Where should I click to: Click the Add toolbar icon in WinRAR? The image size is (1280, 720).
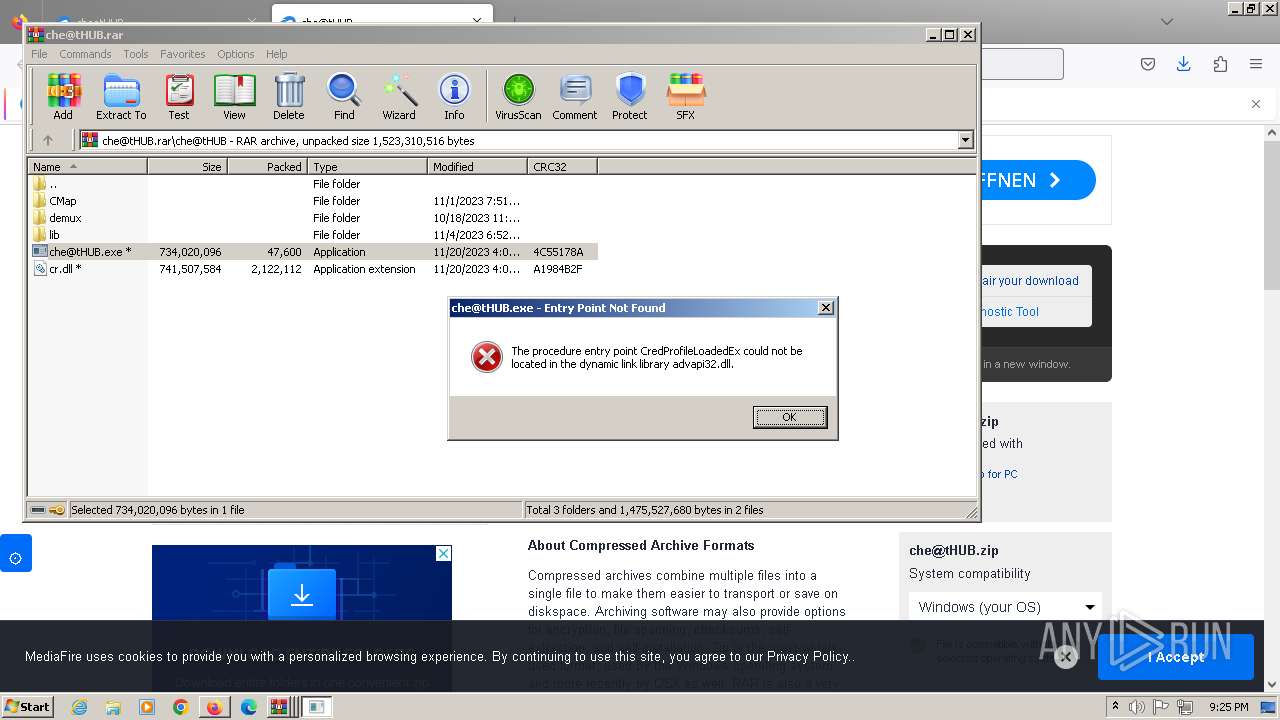63,97
